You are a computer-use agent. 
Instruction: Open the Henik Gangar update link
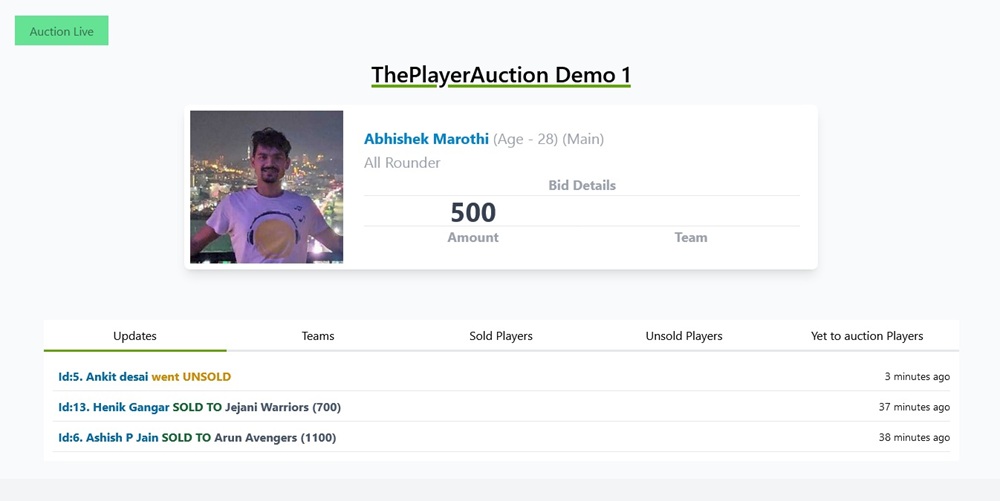coord(113,407)
